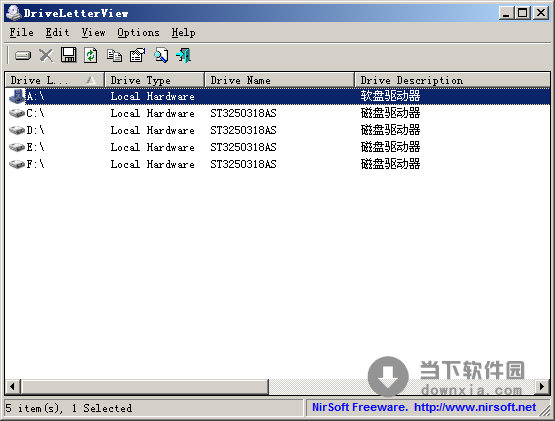Sort by Drive Type column header
Viewport: 555px width, 421px height.
154,80
